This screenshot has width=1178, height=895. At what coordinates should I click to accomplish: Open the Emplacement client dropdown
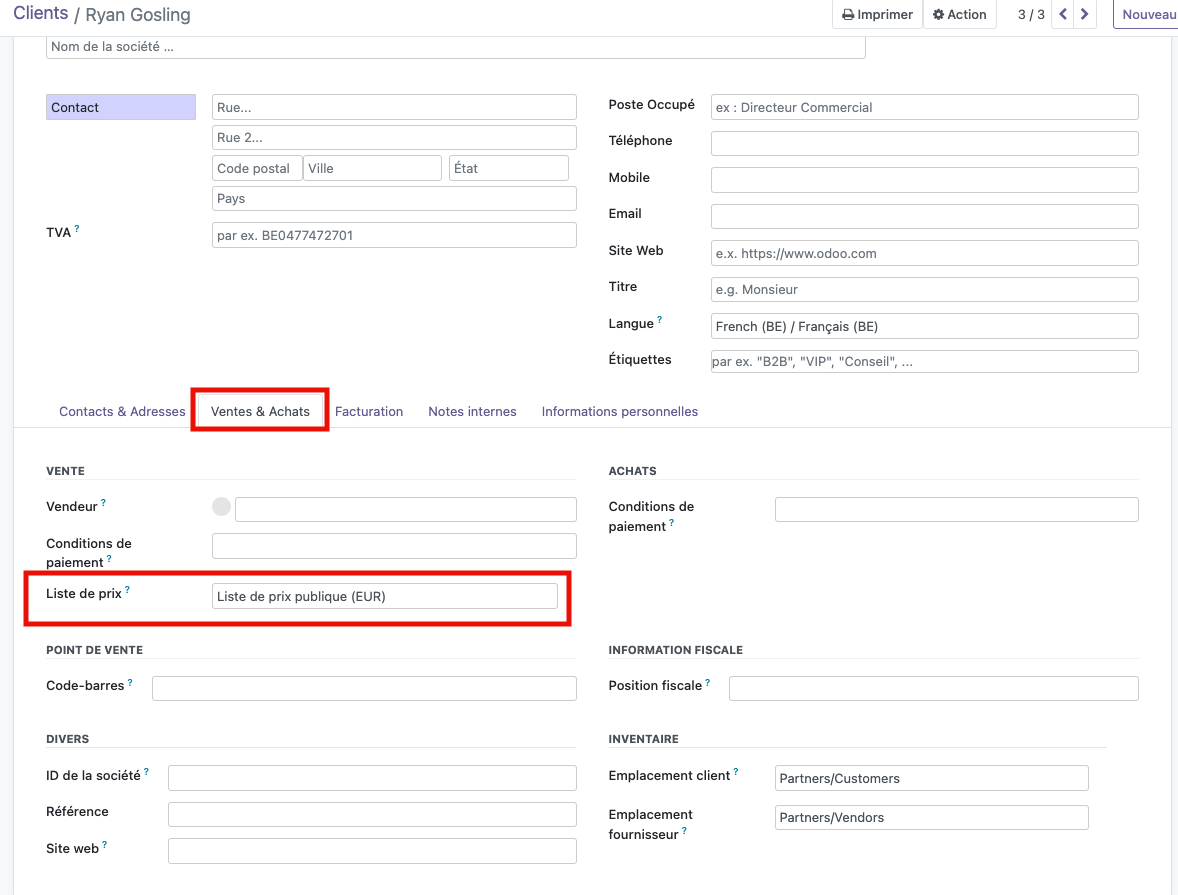pos(931,778)
